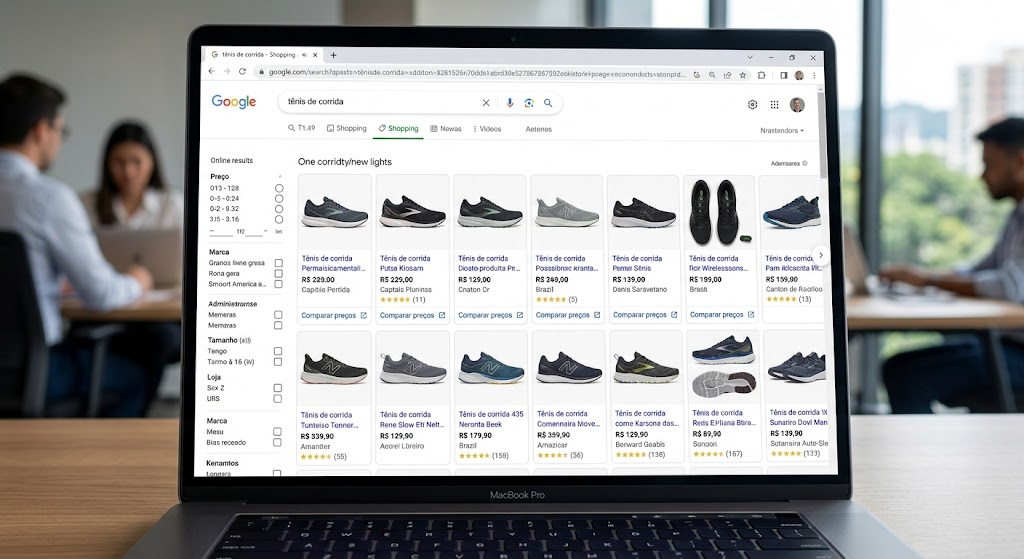Select the 0-5 - 0:24 price radio button
1024x559 pixels.
tap(279, 199)
